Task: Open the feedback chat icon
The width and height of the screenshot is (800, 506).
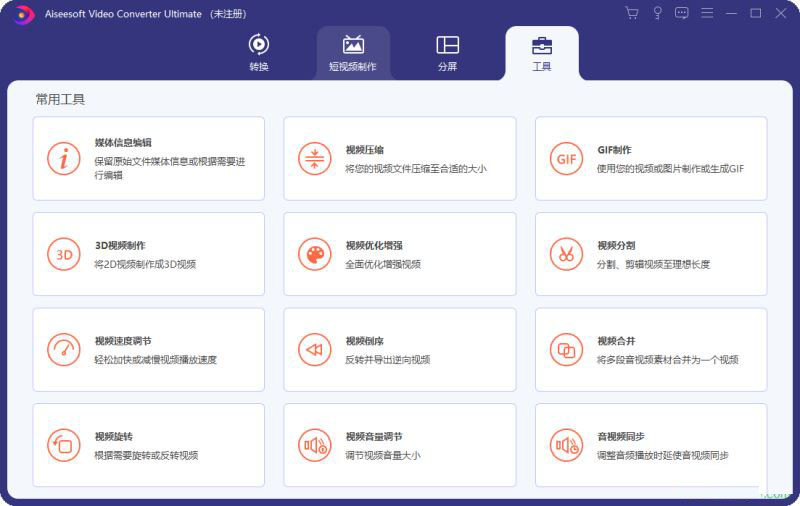Action: [682, 13]
